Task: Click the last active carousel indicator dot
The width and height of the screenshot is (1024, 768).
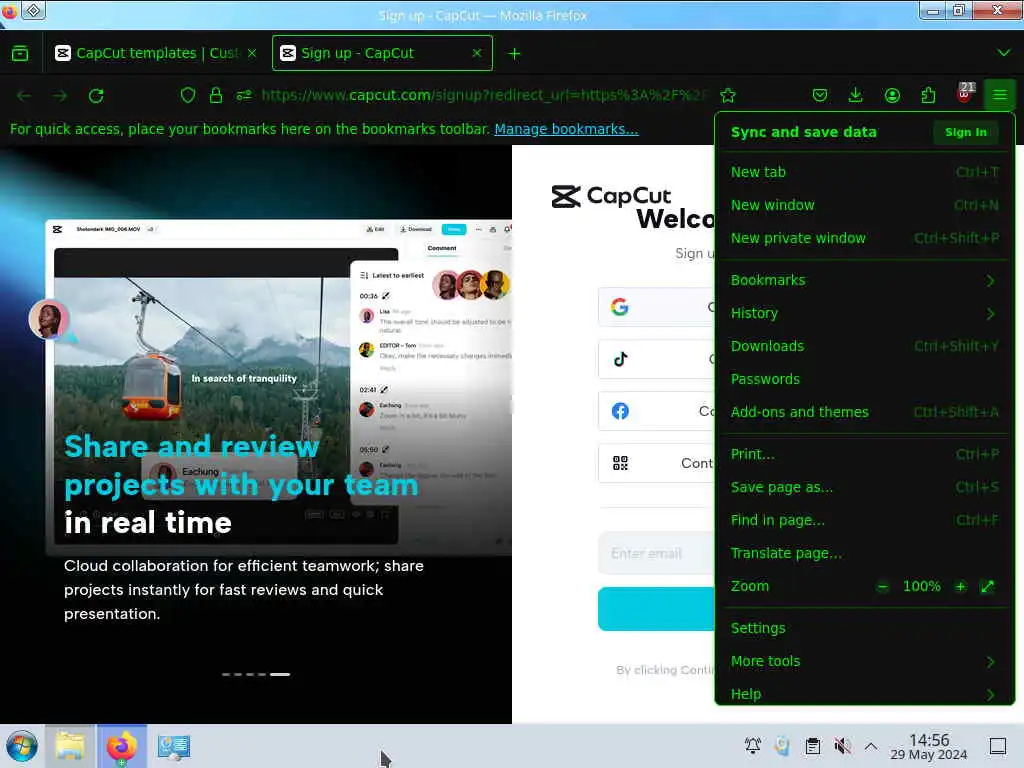Action: pos(280,674)
